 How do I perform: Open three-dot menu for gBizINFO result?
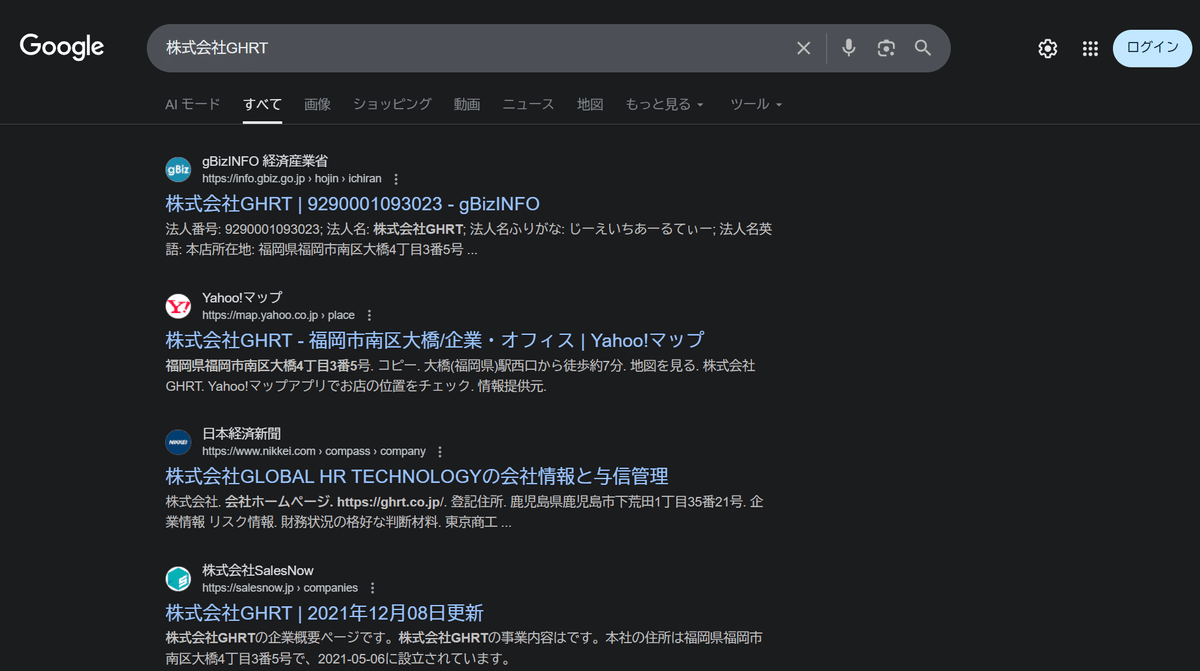coord(396,179)
